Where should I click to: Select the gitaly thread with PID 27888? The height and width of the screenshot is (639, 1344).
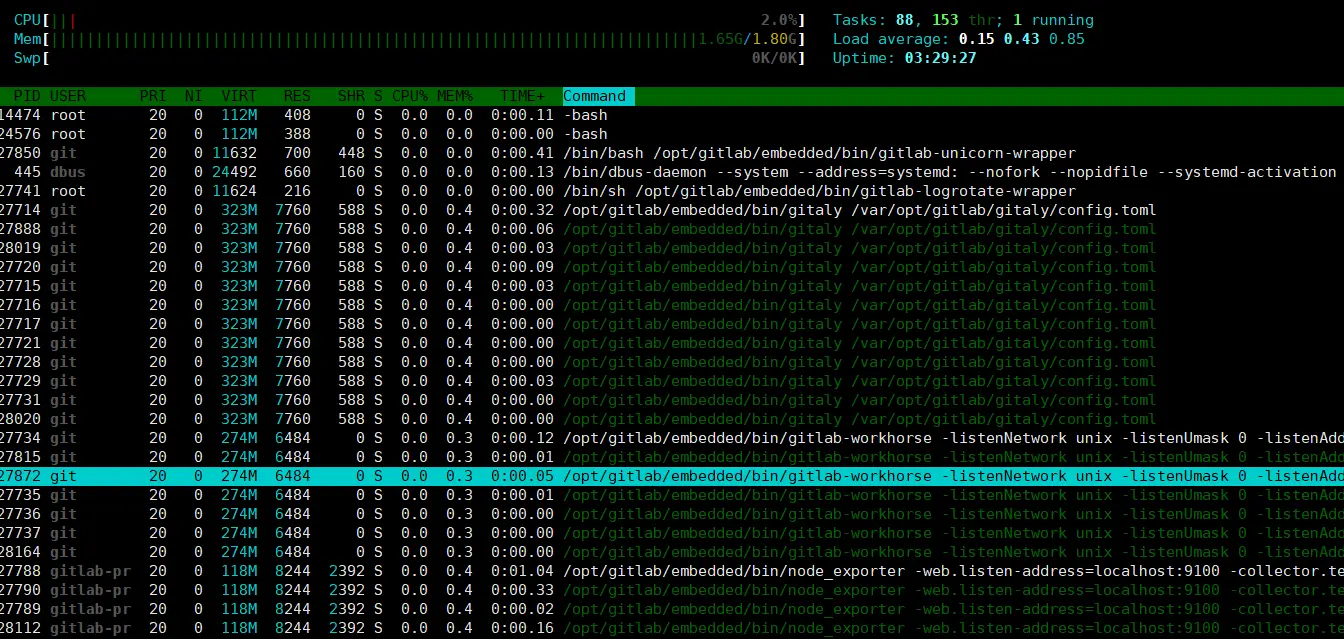coord(672,229)
